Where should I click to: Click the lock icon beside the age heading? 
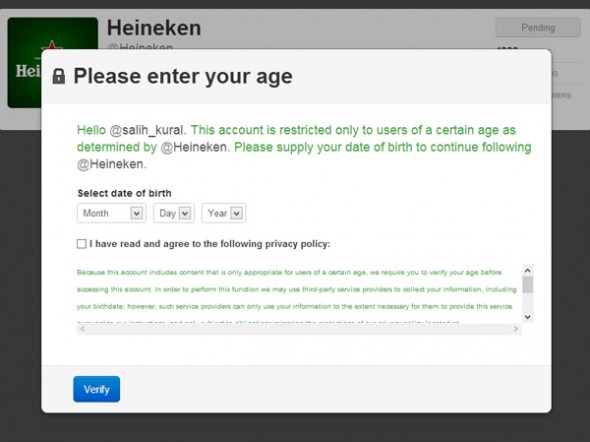pyautogui.click(x=58, y=76)
